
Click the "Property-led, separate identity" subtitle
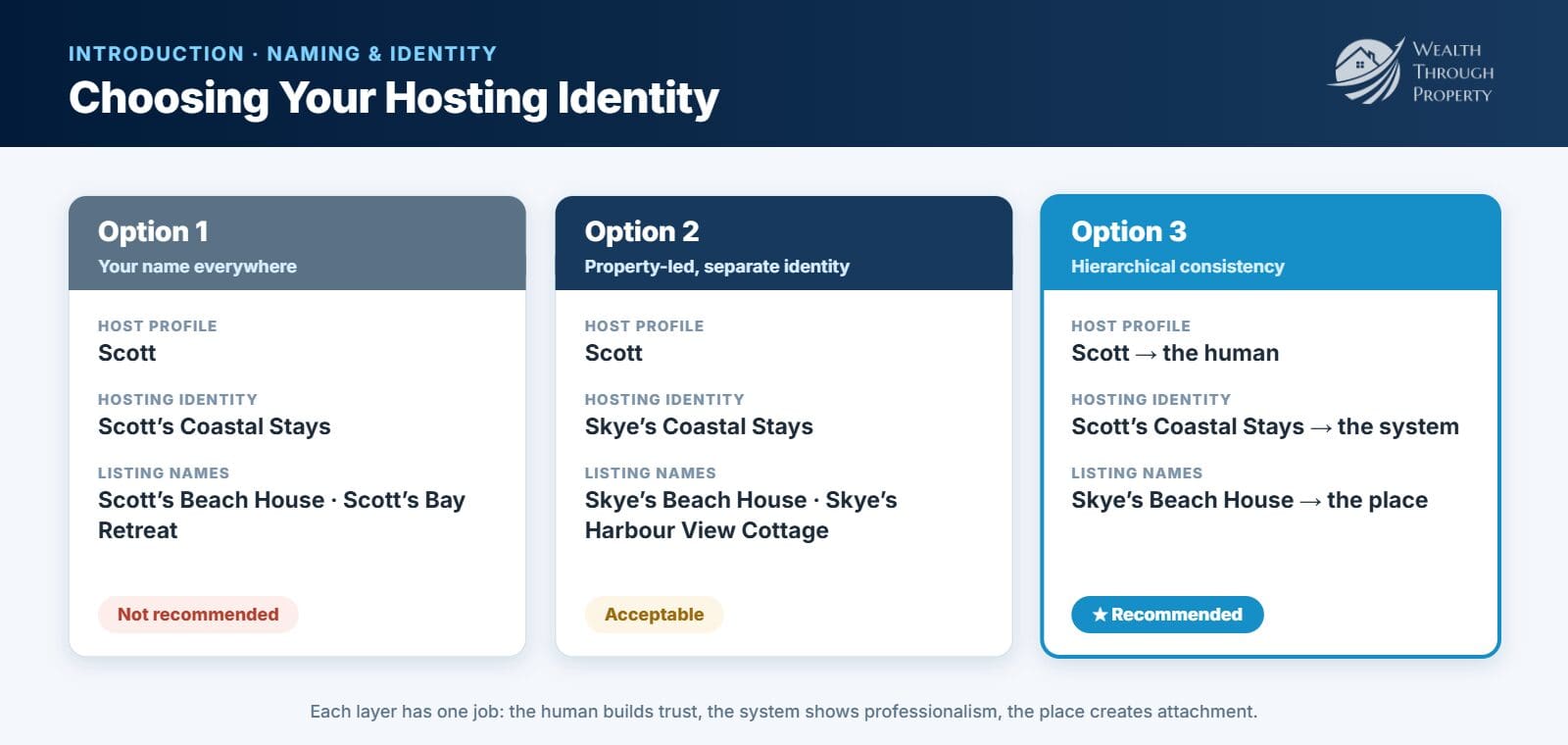point(717,267)
